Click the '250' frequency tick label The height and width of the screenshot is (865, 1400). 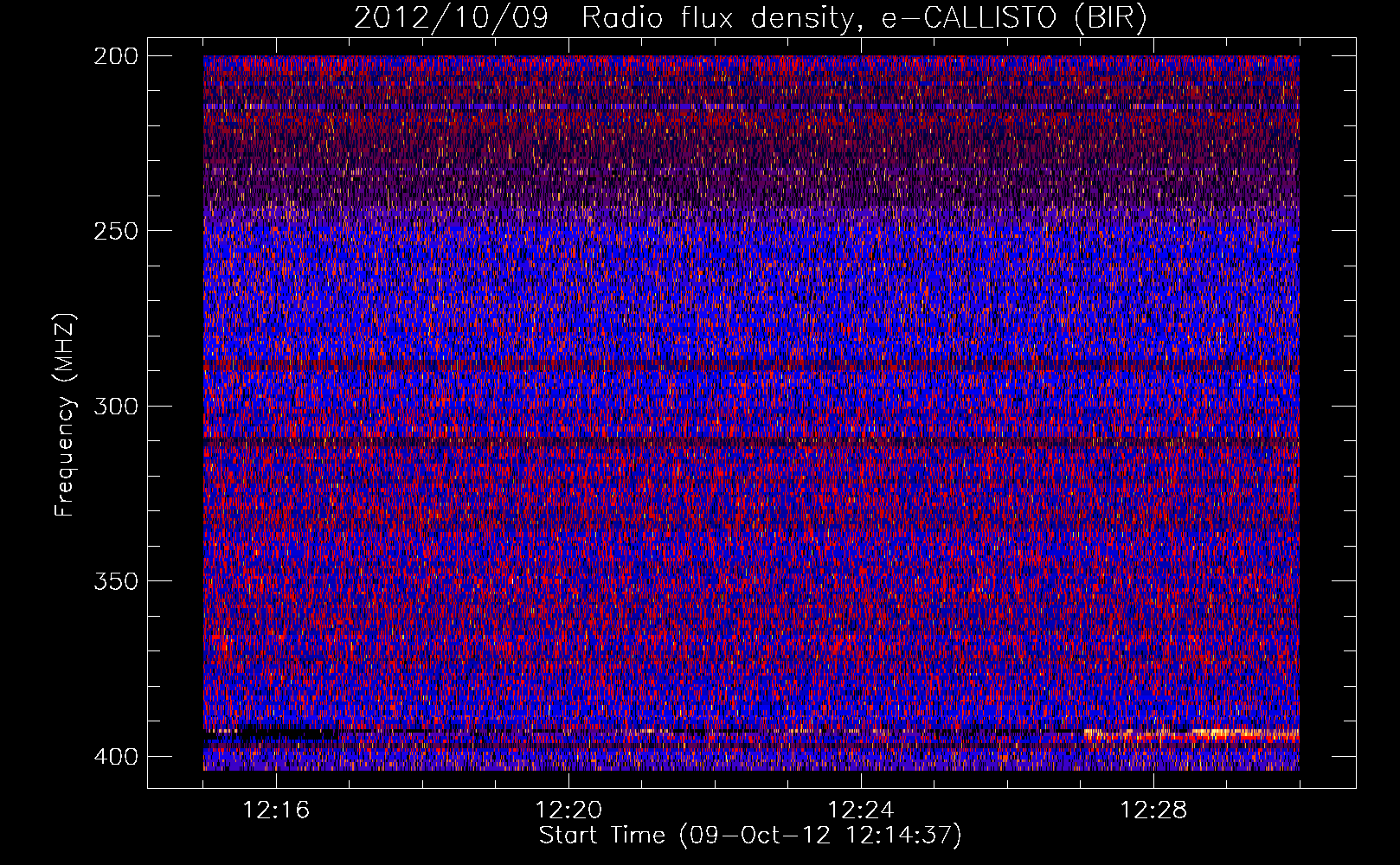115,231
